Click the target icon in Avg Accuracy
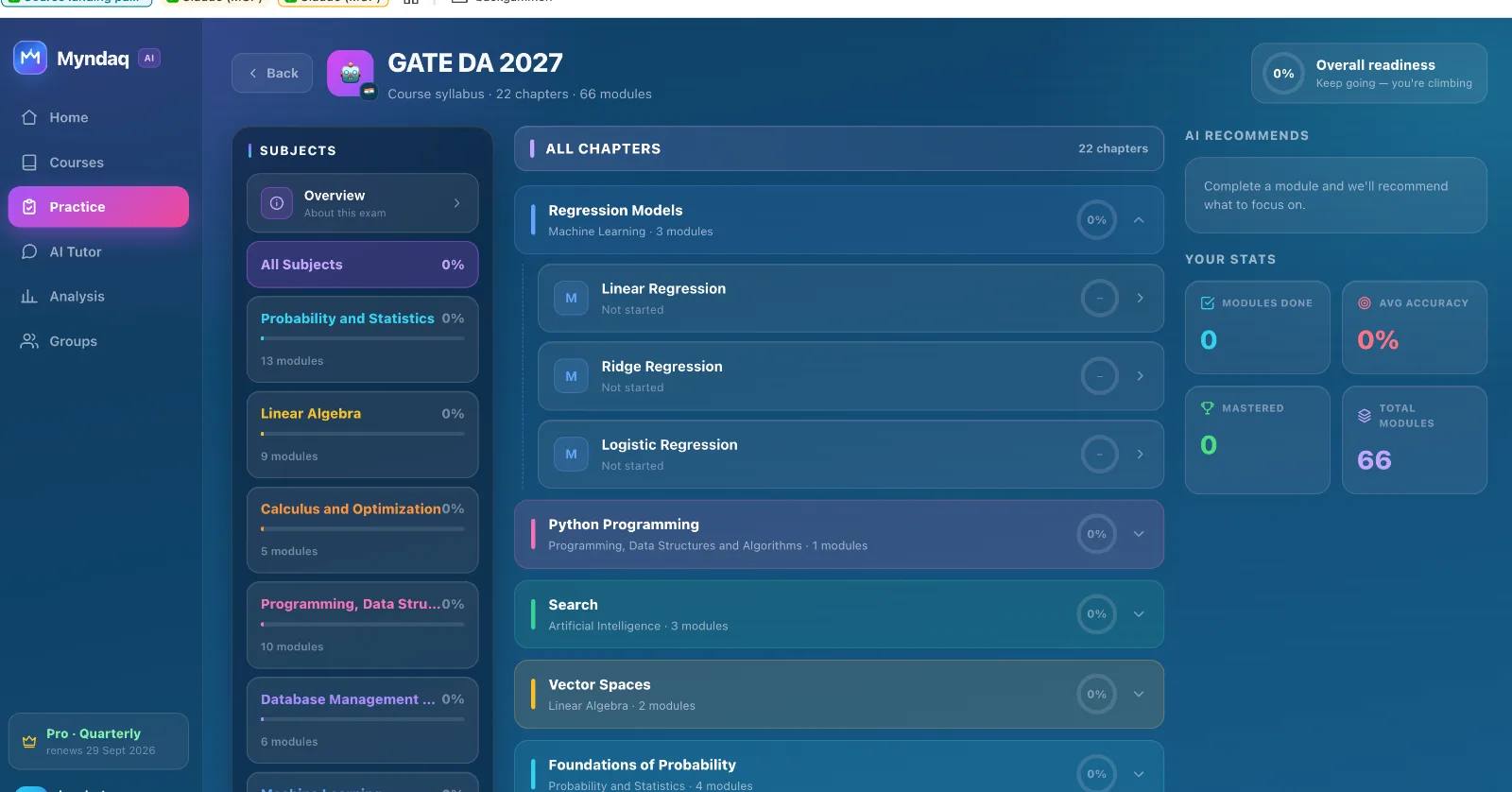This screenshot has height=792, width=1512. point(1365,303)
